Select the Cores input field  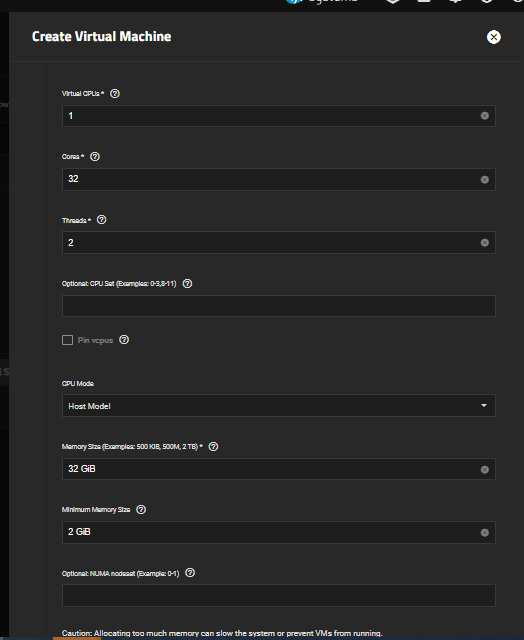tap(279, 179)
